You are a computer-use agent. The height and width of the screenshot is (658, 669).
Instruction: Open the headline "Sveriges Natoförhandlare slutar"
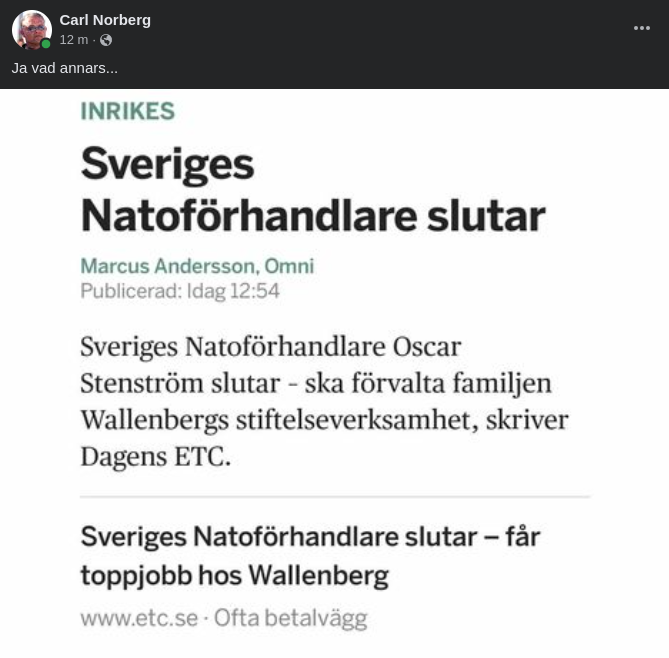(x=312, y=189)
